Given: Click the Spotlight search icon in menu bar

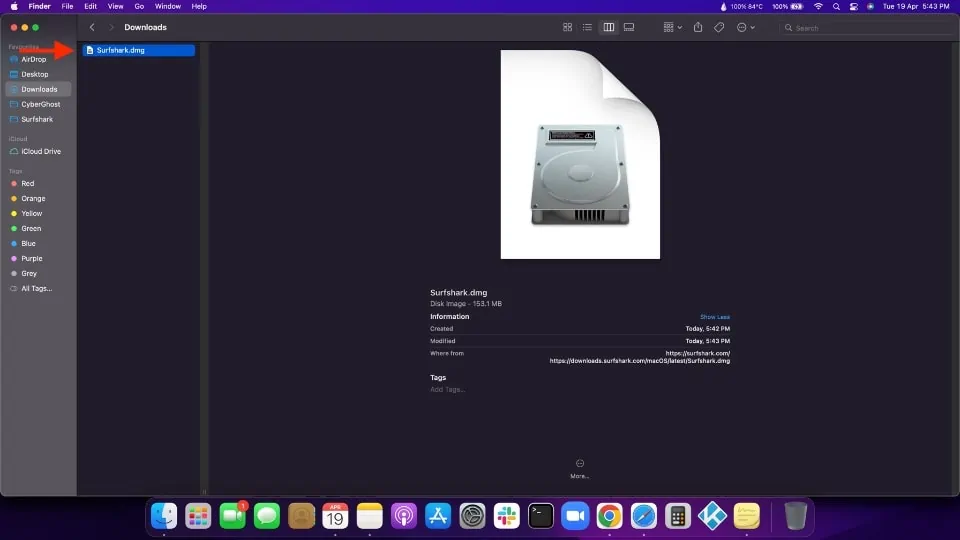Looking at the screenshot, I should coord(836,7).
